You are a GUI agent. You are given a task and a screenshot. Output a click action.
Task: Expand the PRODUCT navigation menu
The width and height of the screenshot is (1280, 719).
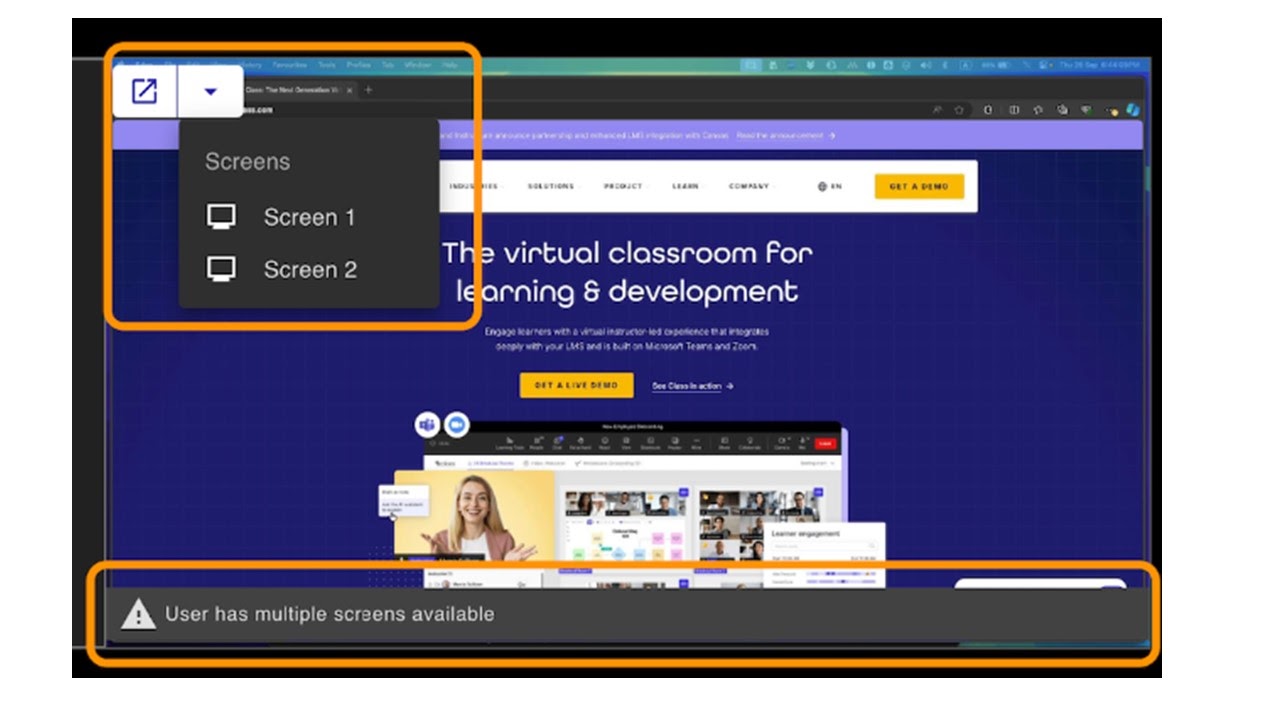click(624, 186)
